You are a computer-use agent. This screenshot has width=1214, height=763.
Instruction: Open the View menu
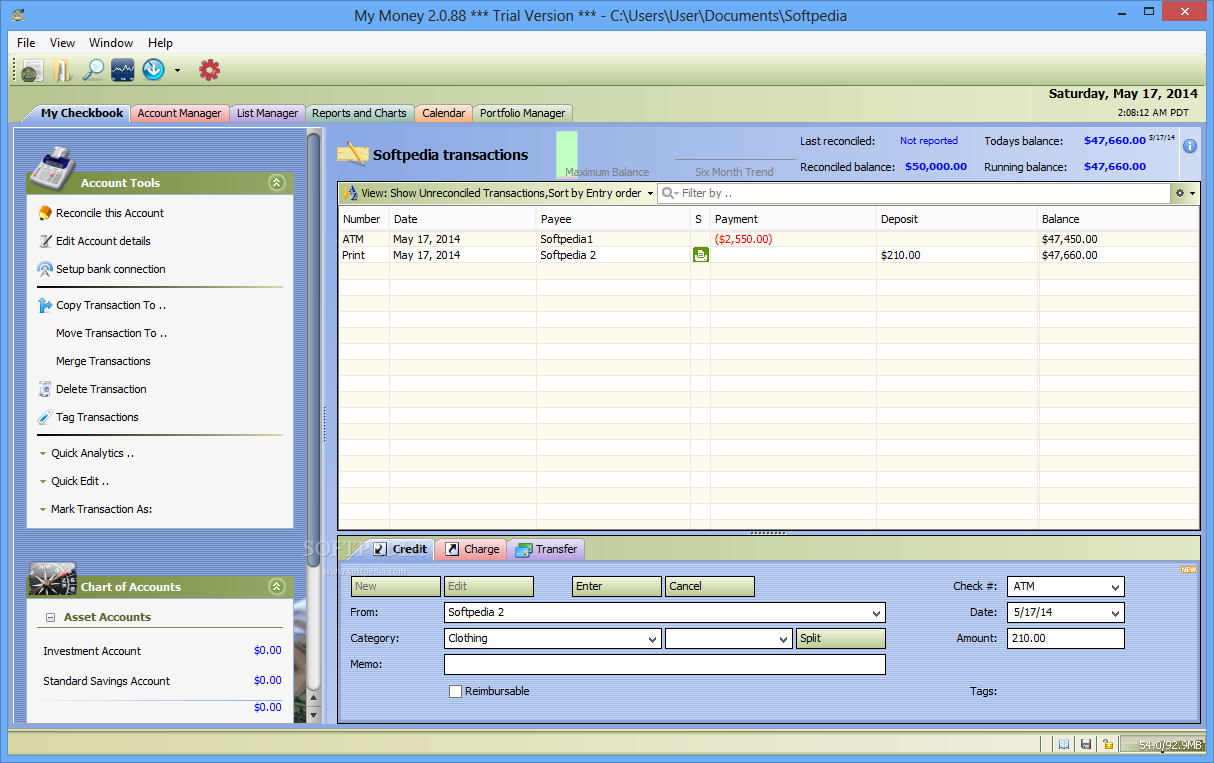point(63,43)
